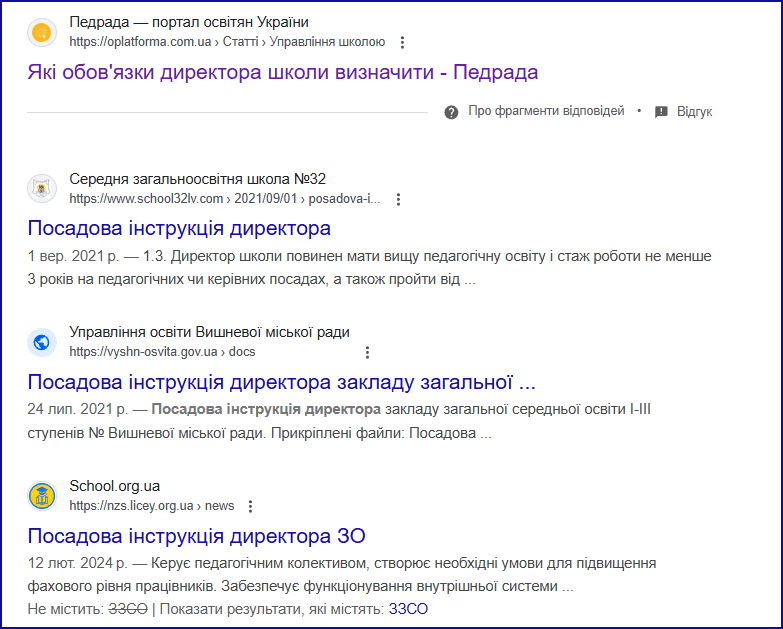Click the nzs.licey.org.ua › news URL

click(152, 506)
